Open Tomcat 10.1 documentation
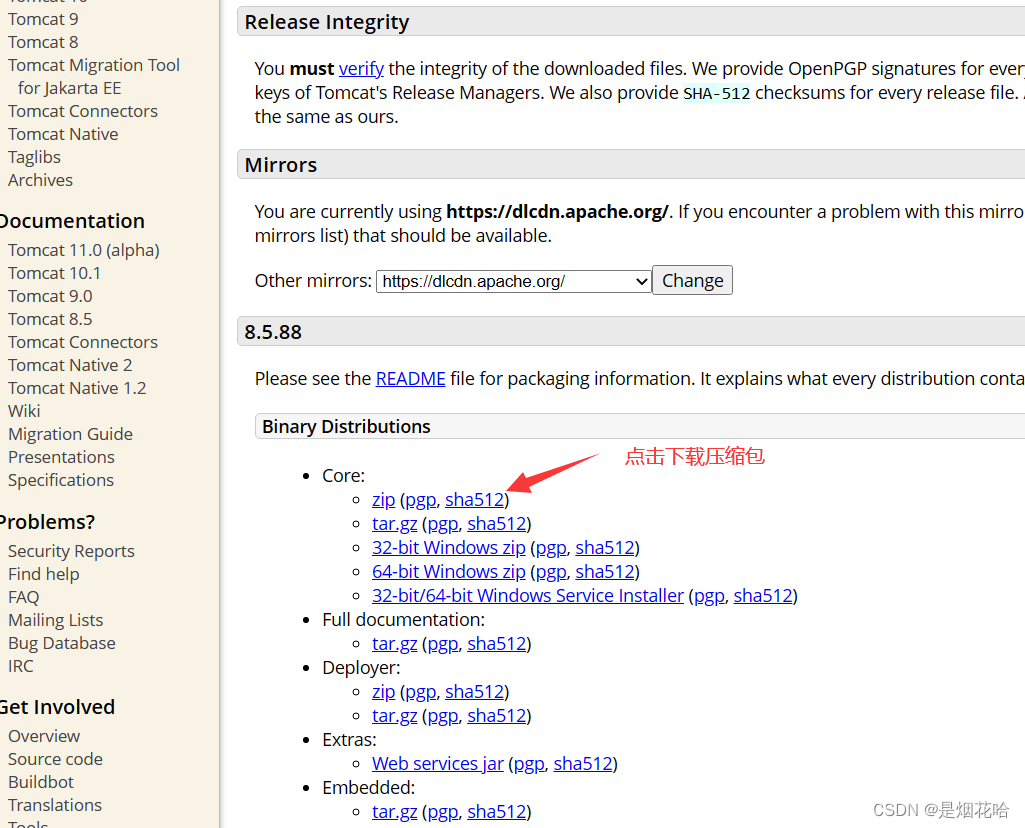This screenshot has height=828, width=1025. click(54, 273)
